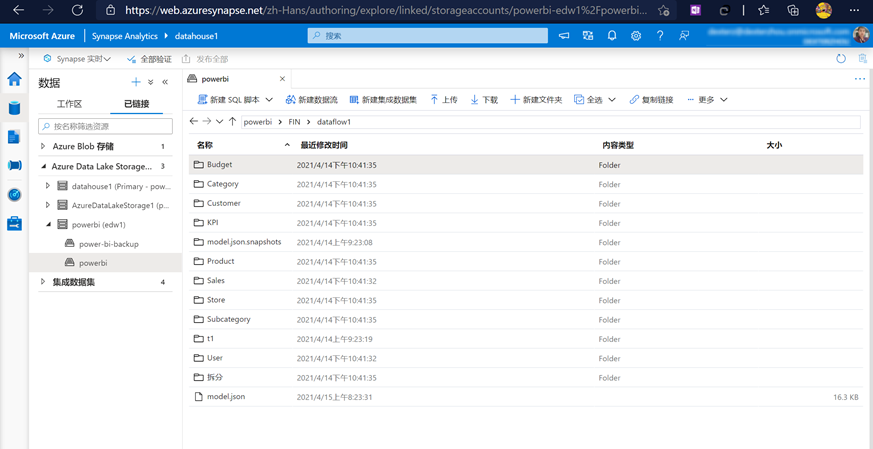Select the Budget folder row
The height and width of the screenshot is (449, 873).
(526, 164)
